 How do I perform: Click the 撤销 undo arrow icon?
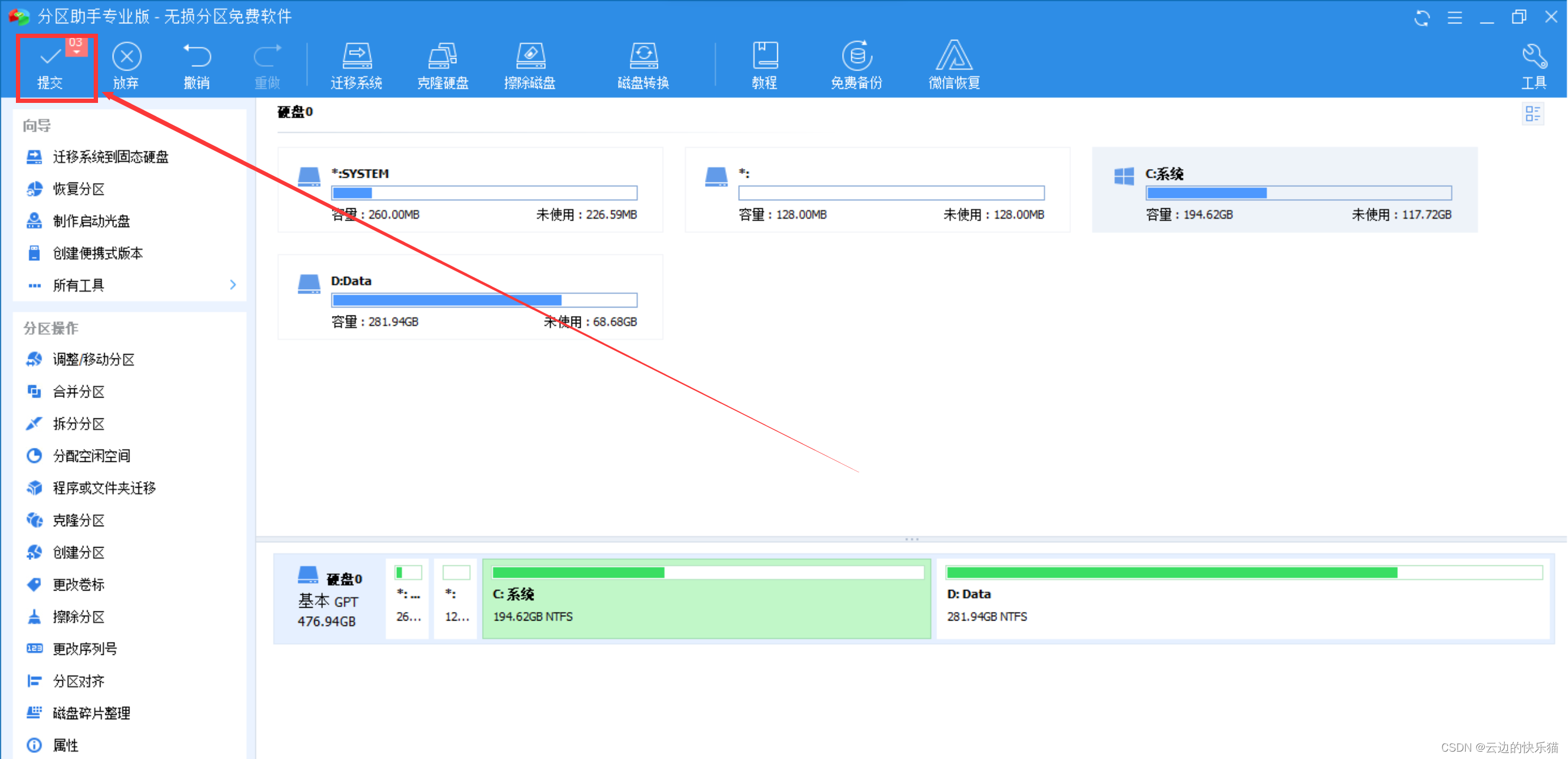[x=197, y=56]
